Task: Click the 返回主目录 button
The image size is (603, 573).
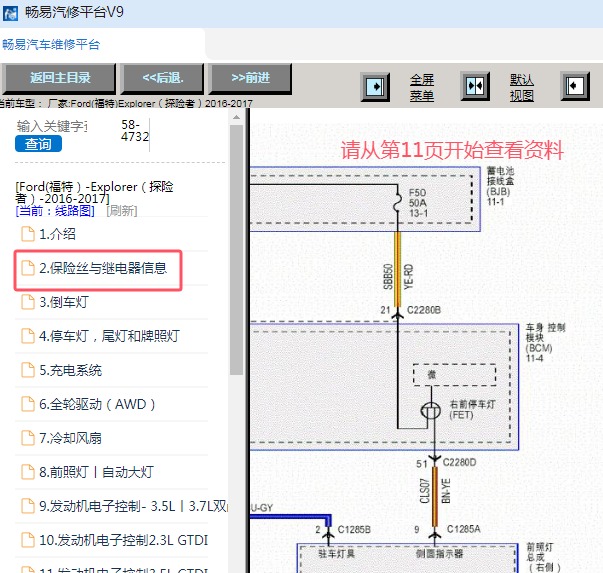Action: (59, 78)
